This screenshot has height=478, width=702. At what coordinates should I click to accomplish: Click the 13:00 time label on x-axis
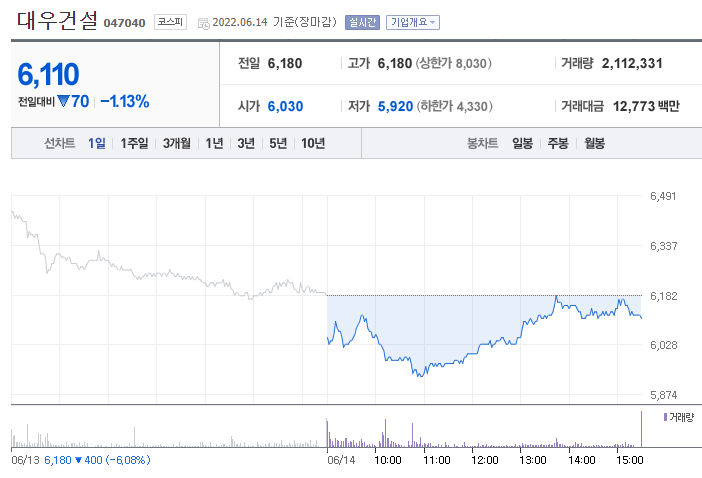click(533, 460)
